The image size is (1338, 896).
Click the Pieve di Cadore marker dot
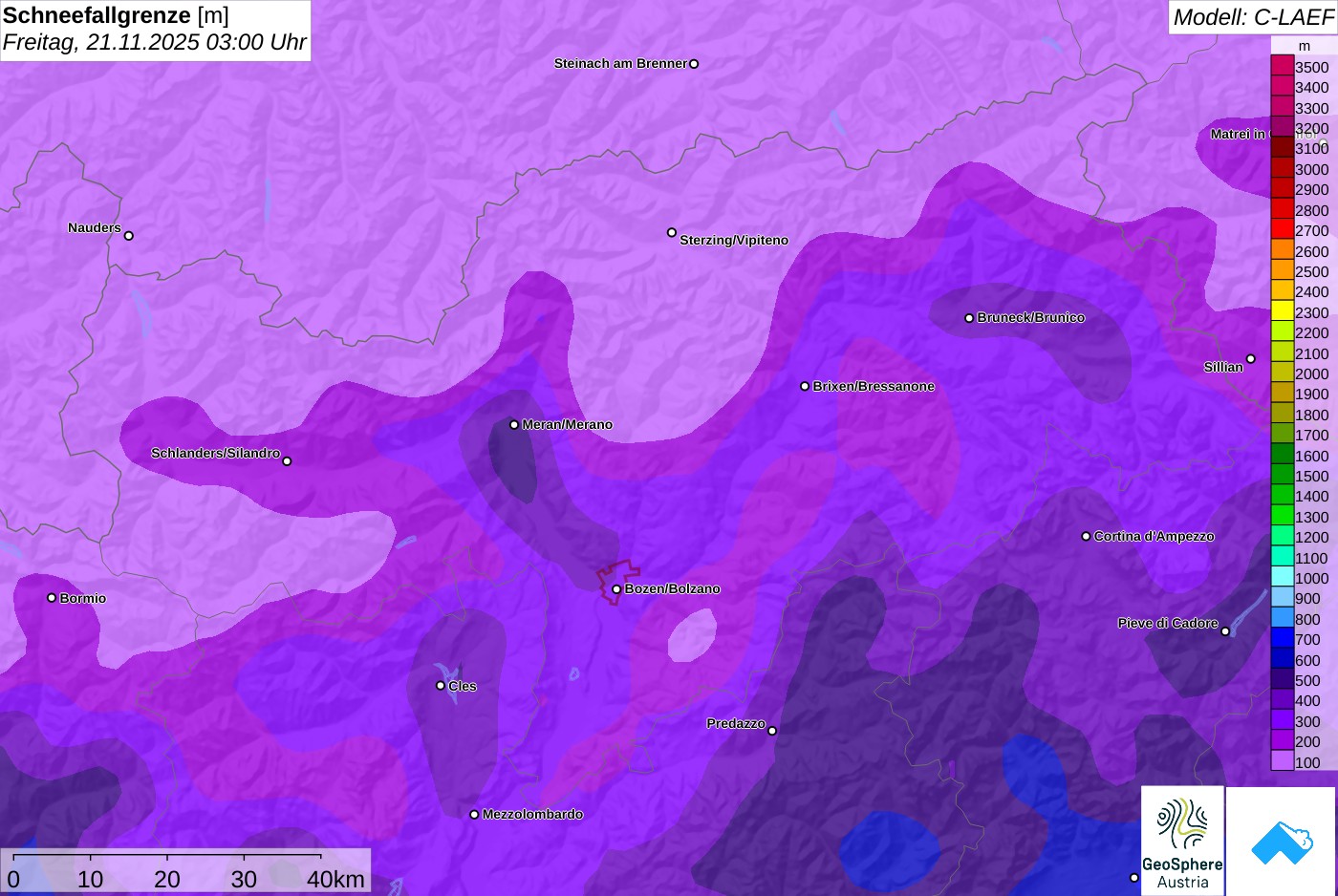1225,631
